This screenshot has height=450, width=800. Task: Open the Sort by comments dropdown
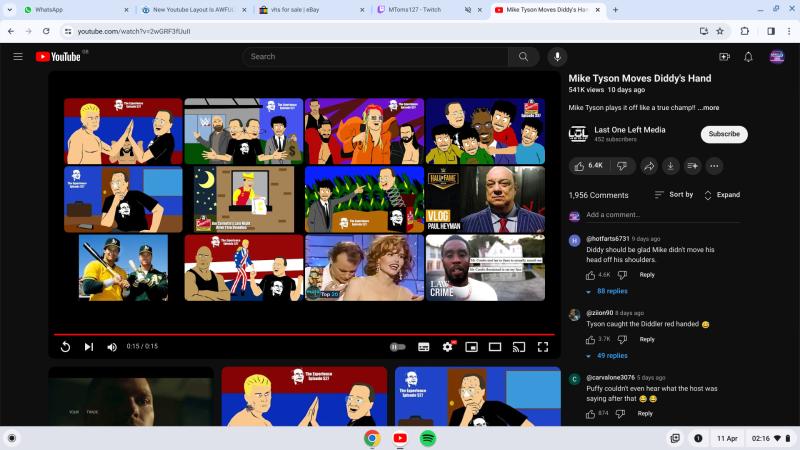coord(674,195)
